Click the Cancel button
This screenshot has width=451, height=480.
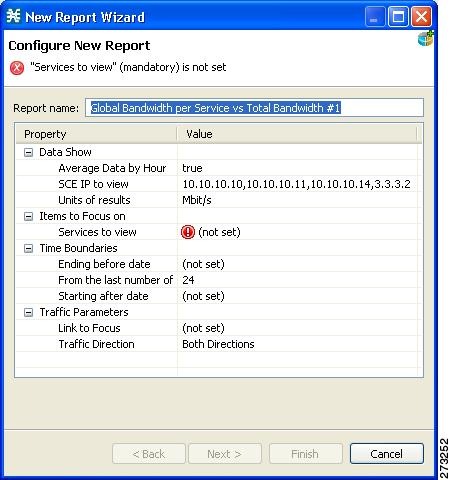(x=387, y=453)
